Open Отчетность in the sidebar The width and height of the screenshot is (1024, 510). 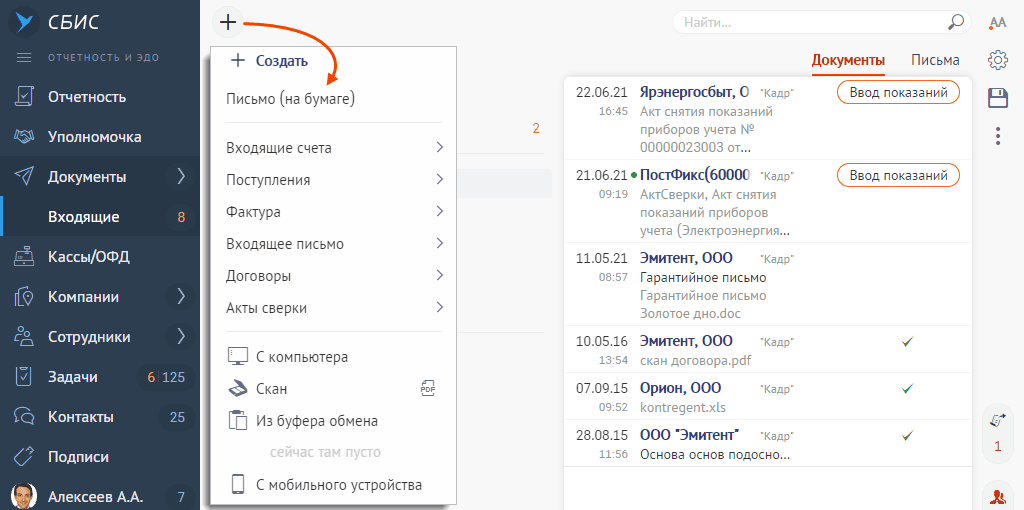[x=87, y=97]
